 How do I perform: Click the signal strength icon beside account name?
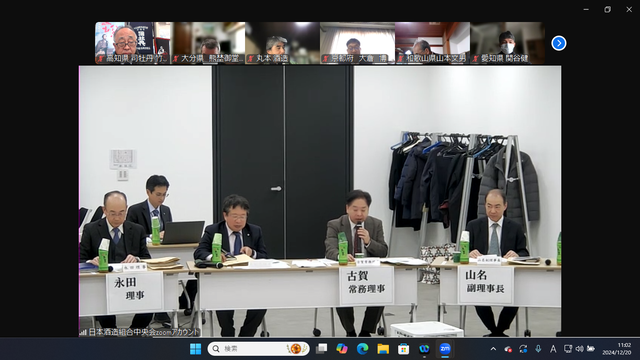pyautogui.click(x=83, y=333)
